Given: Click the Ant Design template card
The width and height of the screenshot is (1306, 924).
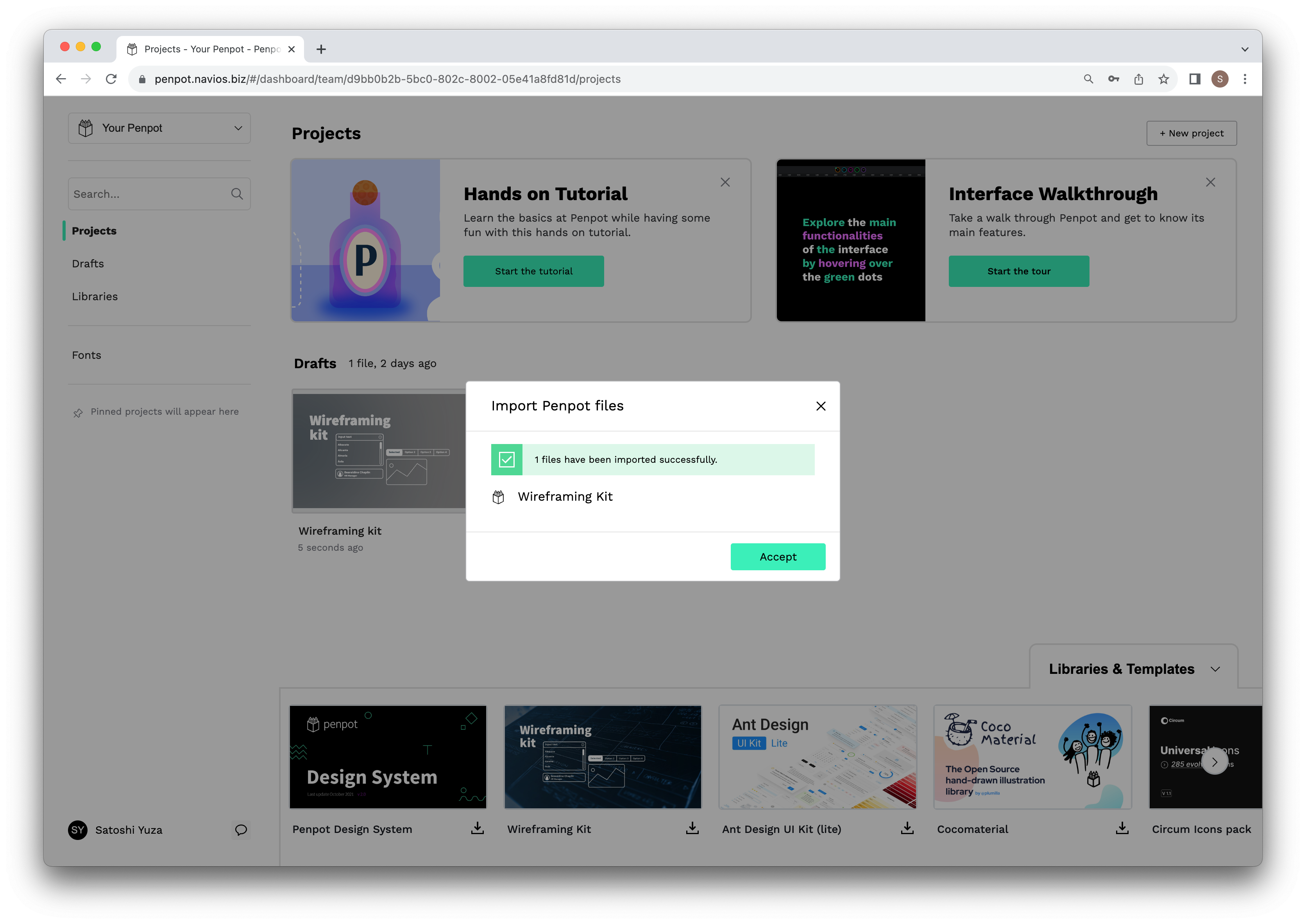Looking at the screenshot, I should coord(818,757).
